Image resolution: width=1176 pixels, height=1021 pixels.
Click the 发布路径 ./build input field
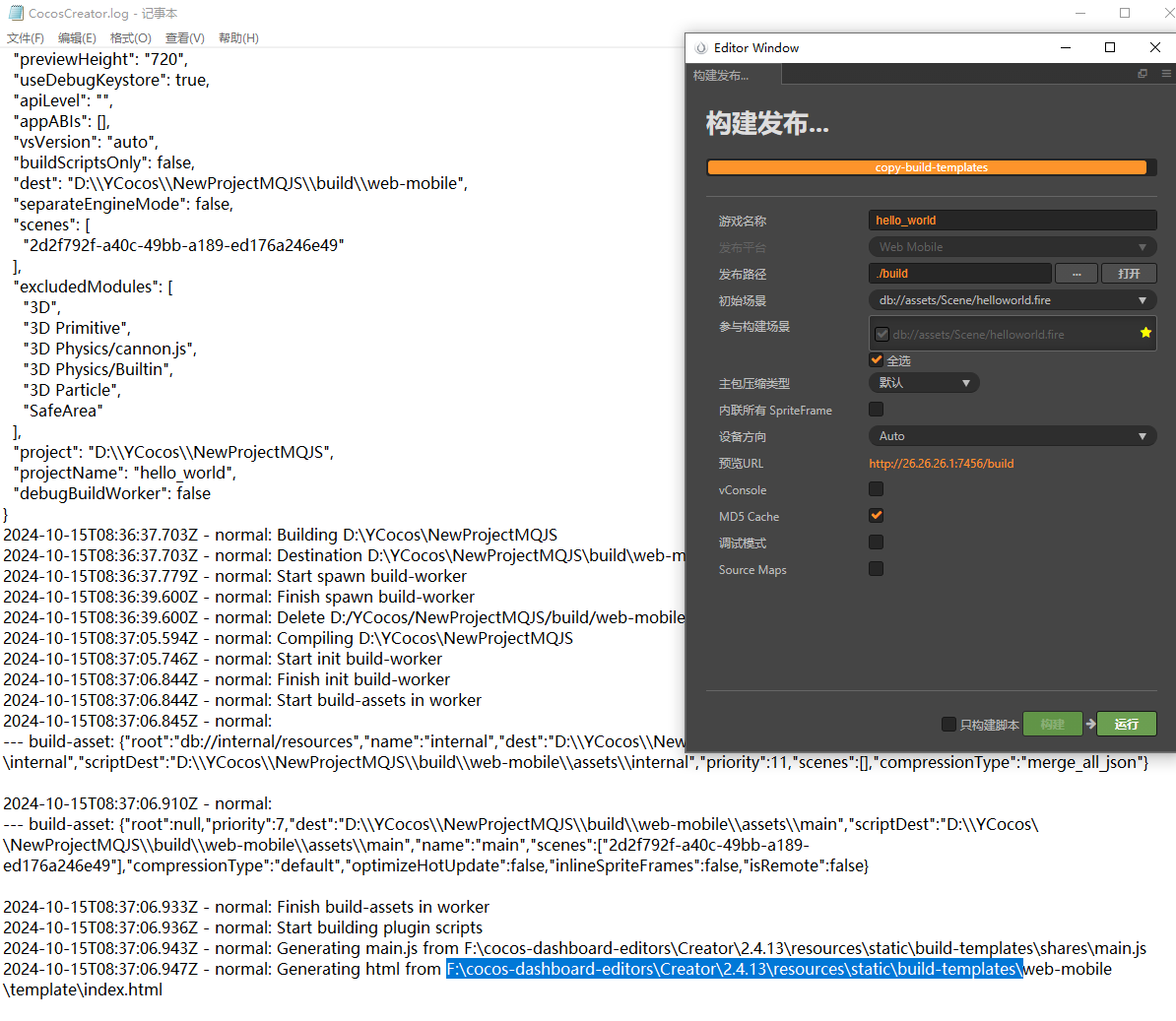click(960, 274)
